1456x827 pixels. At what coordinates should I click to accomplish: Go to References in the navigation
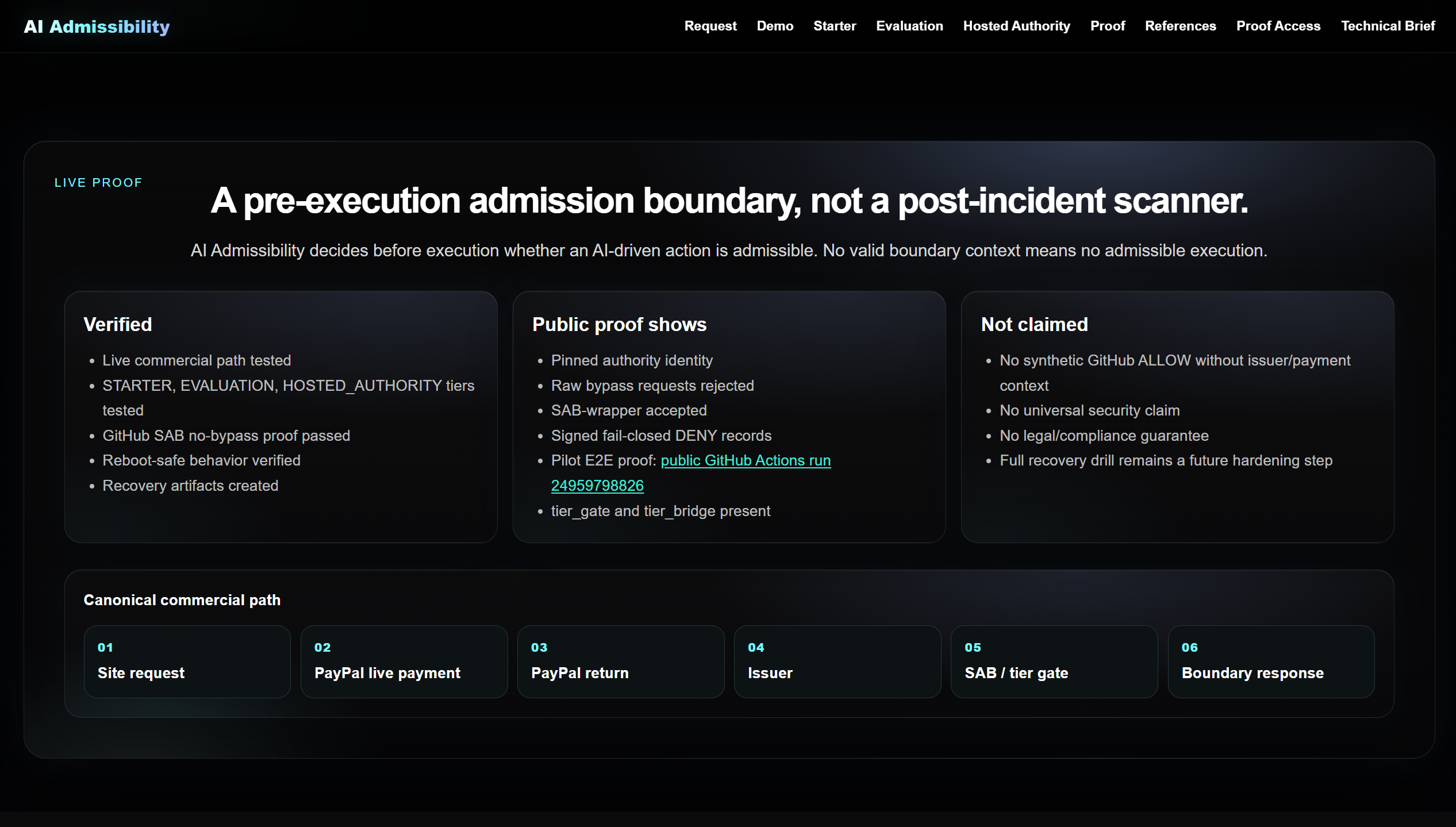[1180, 26]
